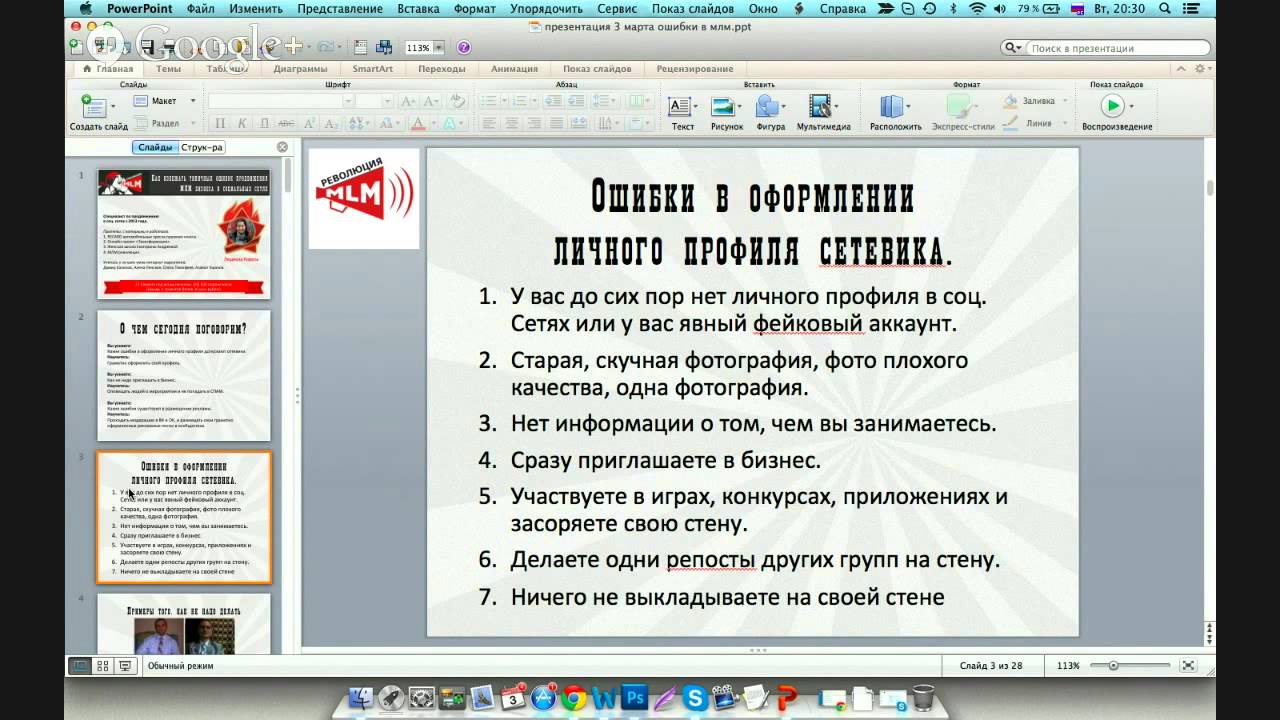Switch to slide sorter view
Screen dimensions: 1280x720
(103, 665)
